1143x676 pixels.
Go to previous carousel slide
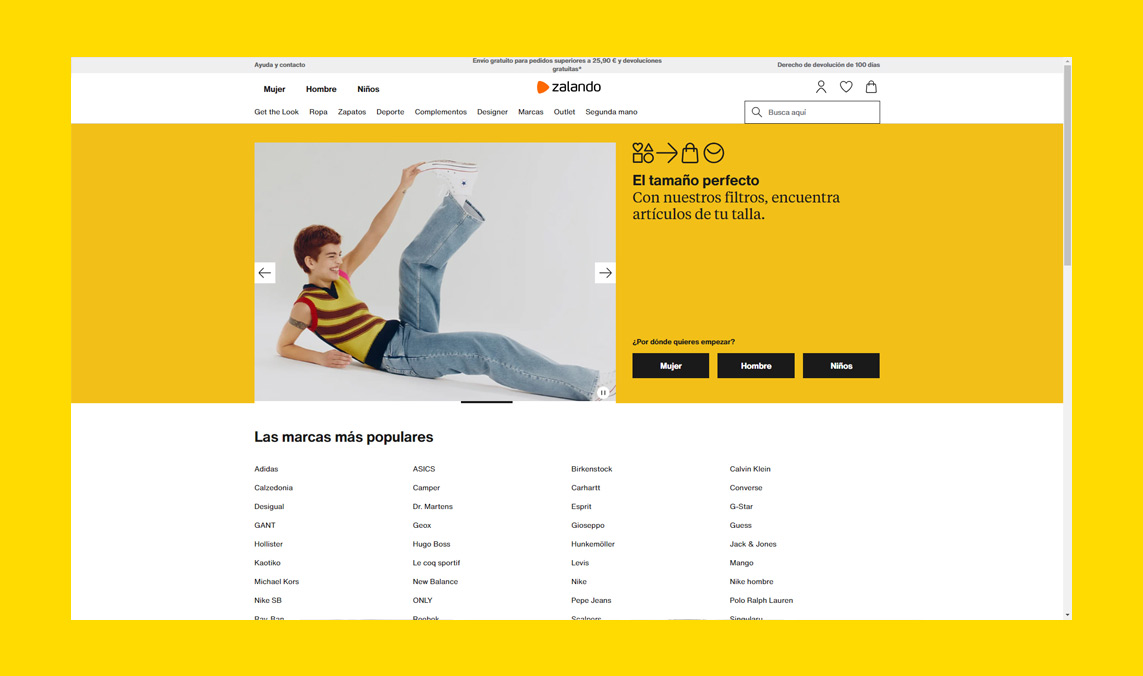[x=265, y=273]
